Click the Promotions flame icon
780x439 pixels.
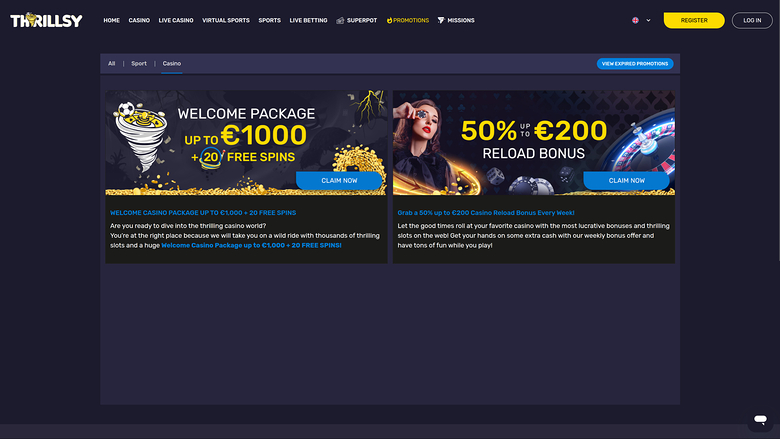pos(389,20)
